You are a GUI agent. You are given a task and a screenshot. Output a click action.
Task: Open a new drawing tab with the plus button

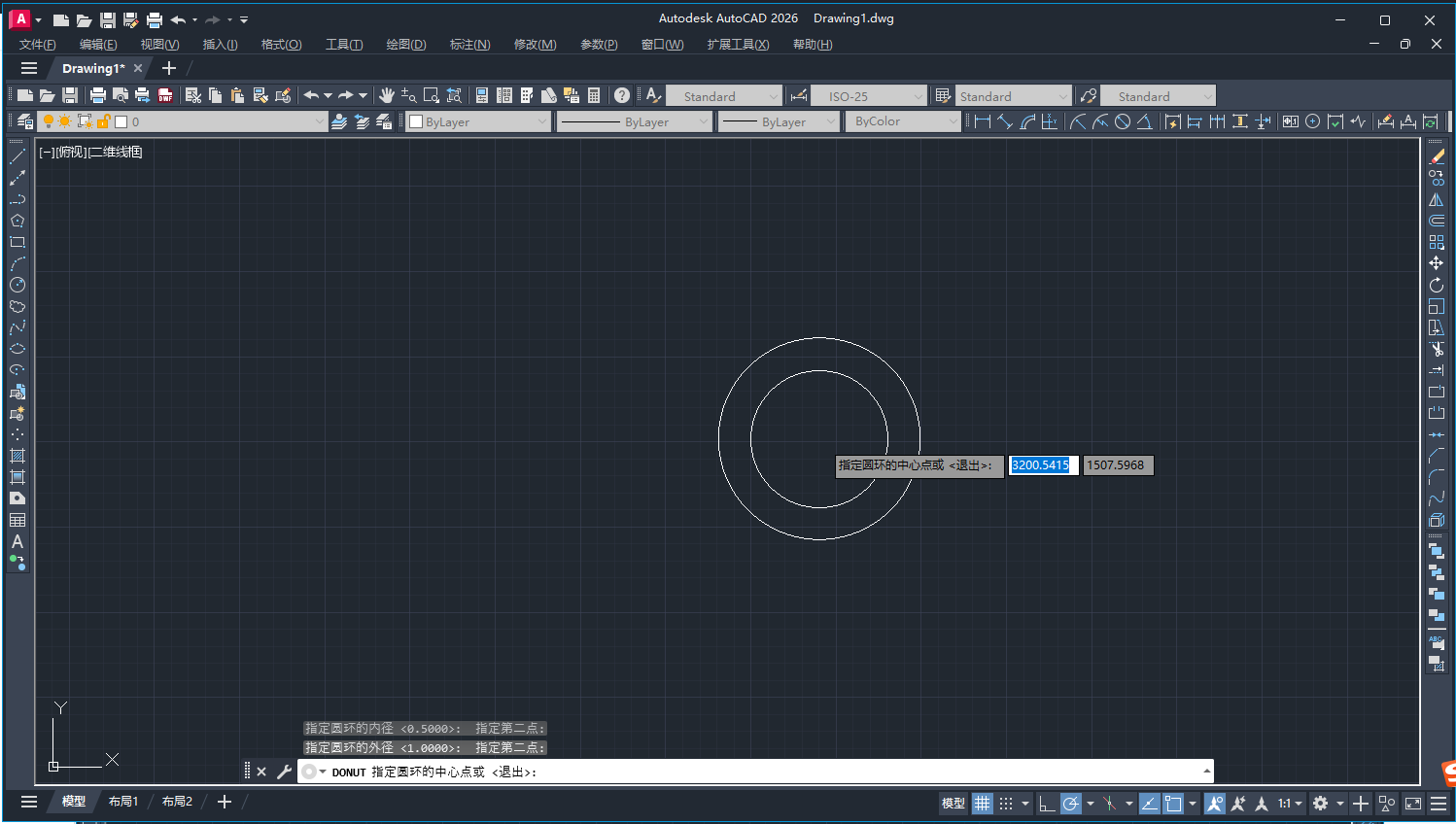(169, 68)
